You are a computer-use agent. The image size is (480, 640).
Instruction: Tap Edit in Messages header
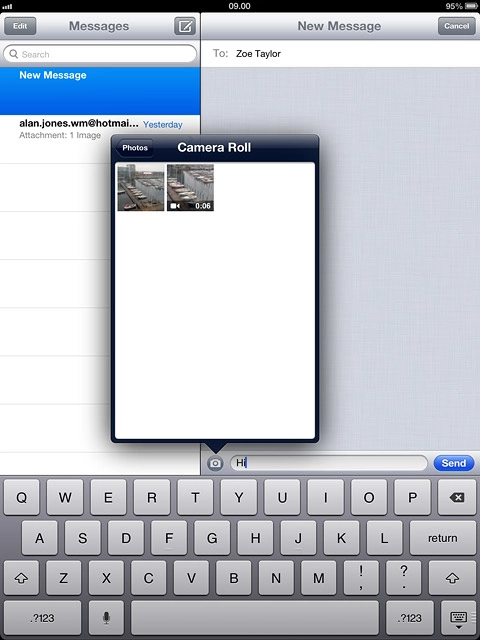[x=20, y=26]
